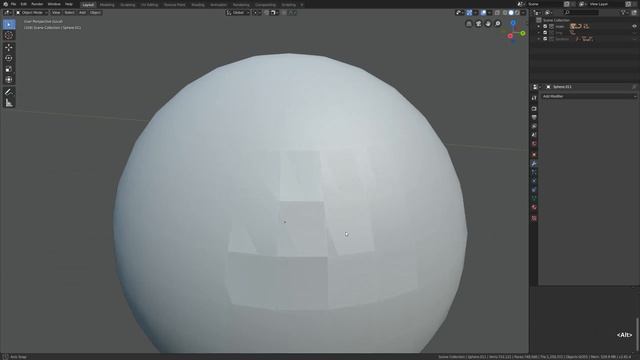The image size is (640, 360).
Task: Uncheck the first collection's checkbox in outliner
Action: click(545, 26)
